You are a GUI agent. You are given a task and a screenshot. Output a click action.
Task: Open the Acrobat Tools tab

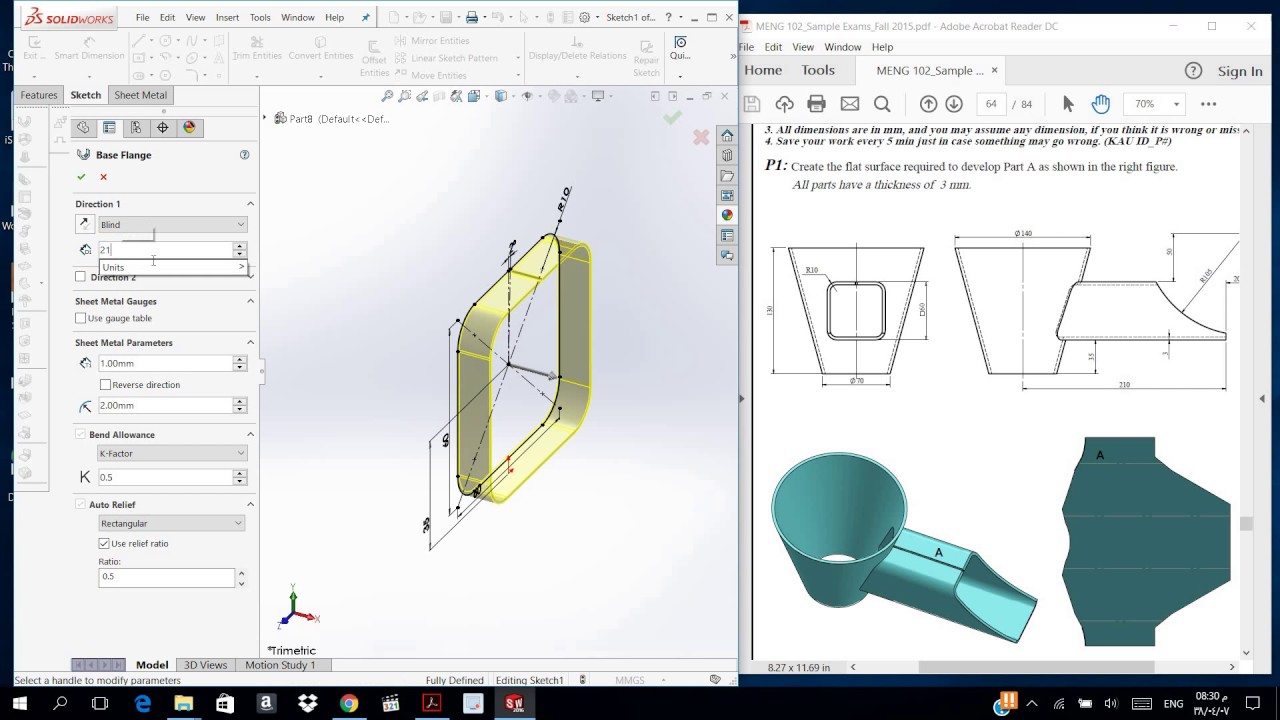pyautogui.click(x=818, y=70)
